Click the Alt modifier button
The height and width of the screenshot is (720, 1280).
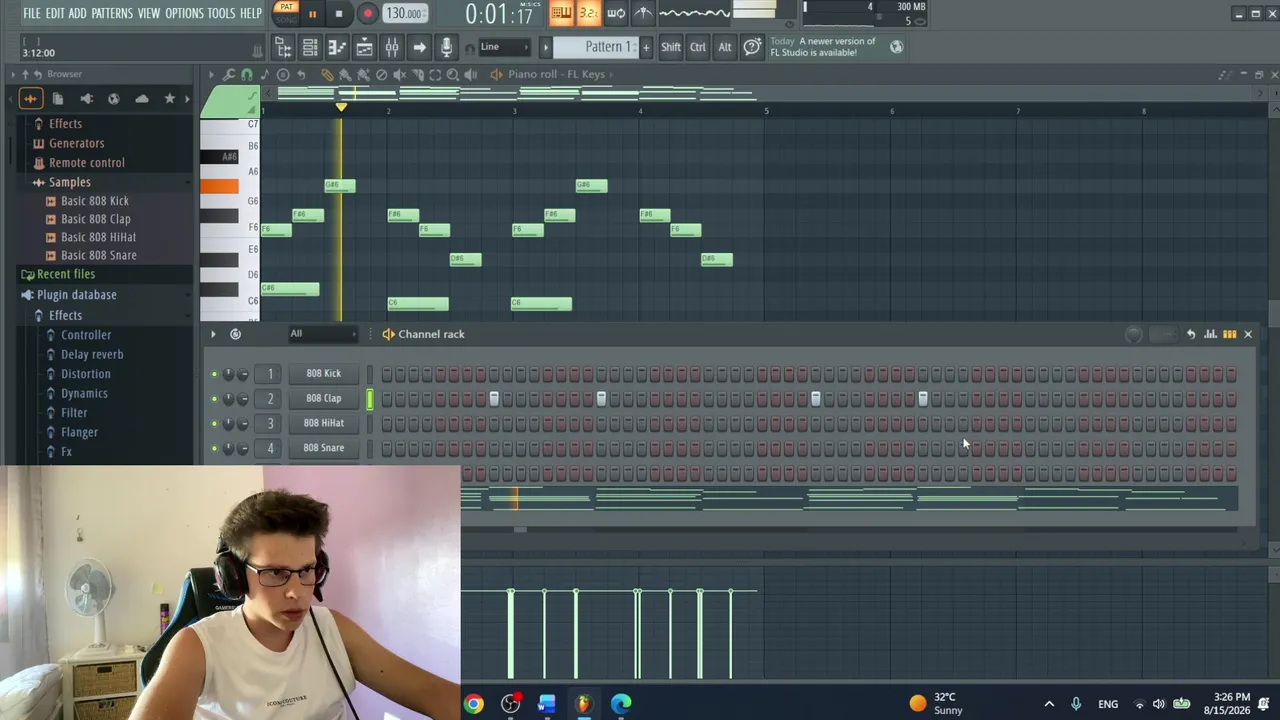coord(725,47)
